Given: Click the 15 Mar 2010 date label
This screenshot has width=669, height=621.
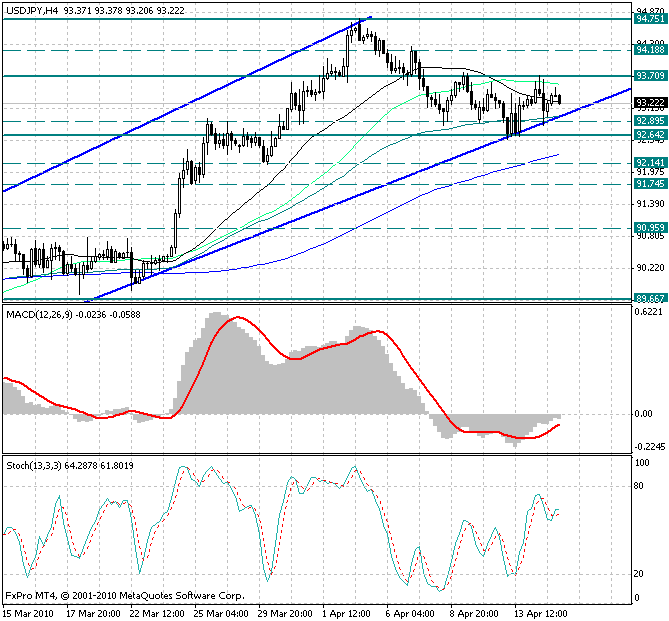Looking at the screenshot, I should [x=28, y=614].
